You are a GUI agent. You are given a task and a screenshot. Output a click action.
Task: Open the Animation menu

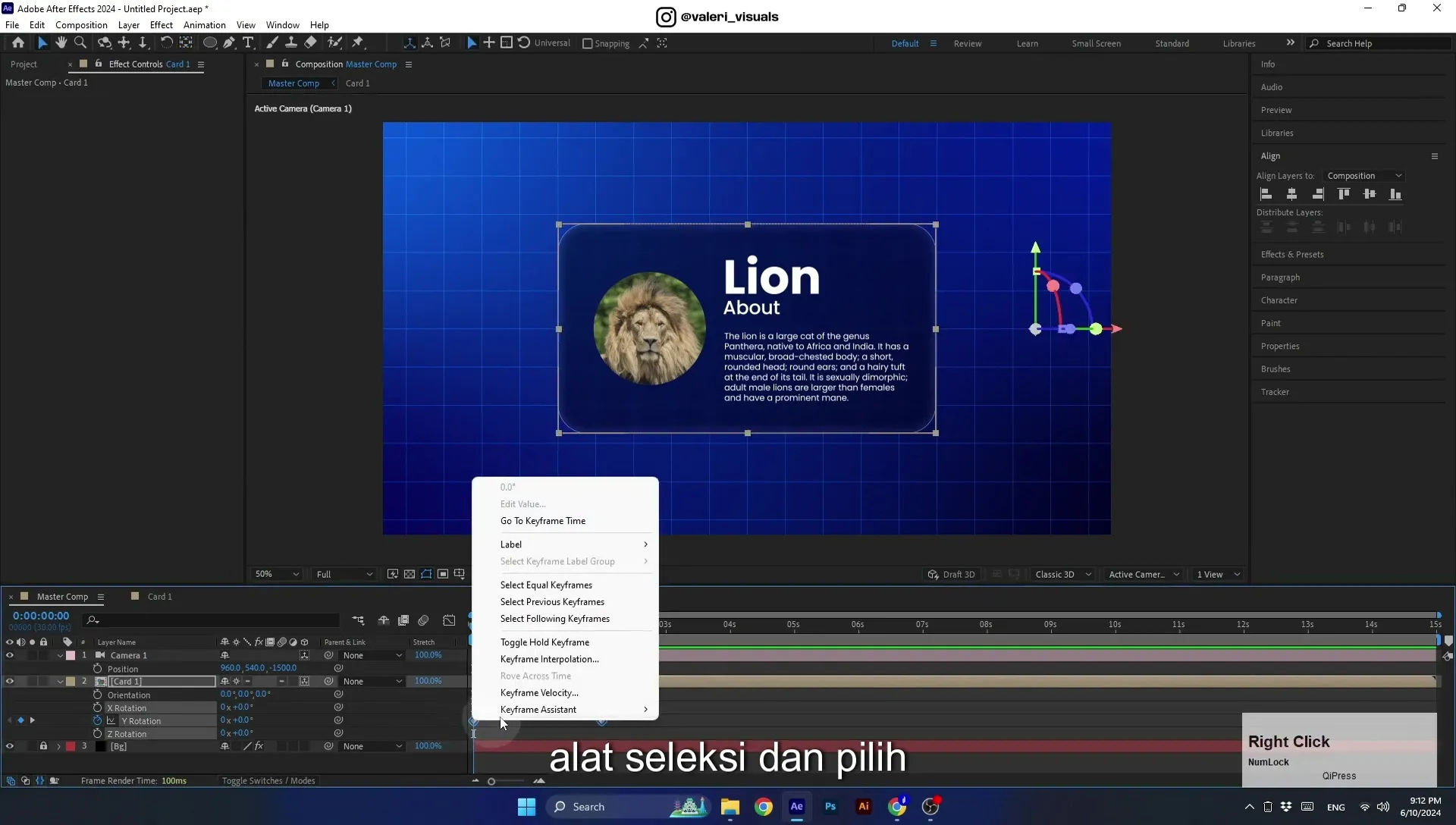(205, 25)
